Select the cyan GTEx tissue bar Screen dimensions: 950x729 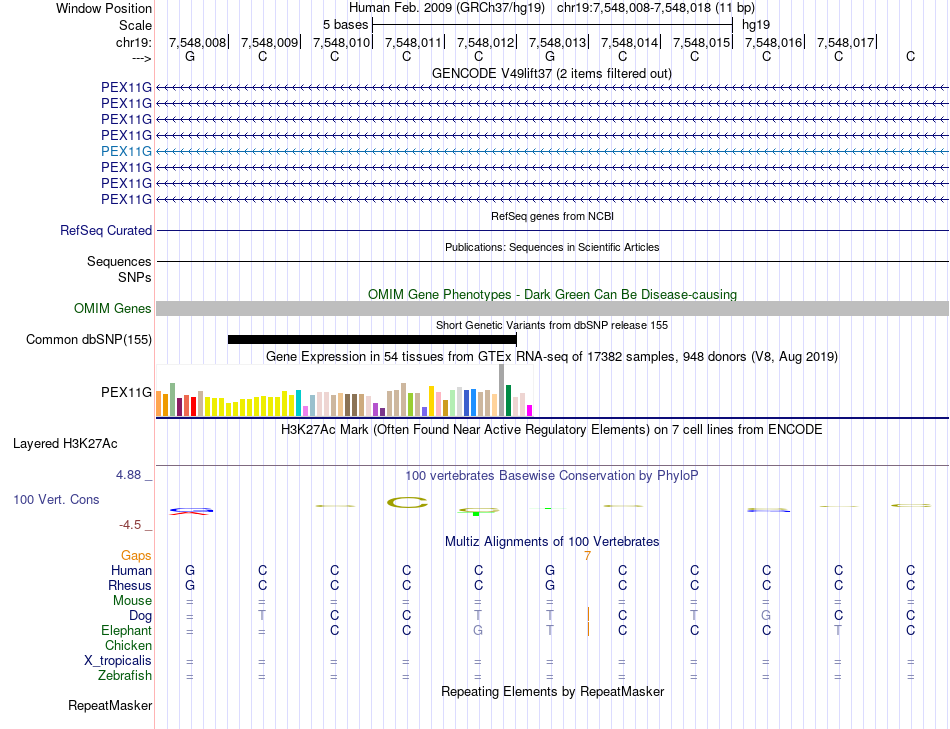click(x=298, y=403)
